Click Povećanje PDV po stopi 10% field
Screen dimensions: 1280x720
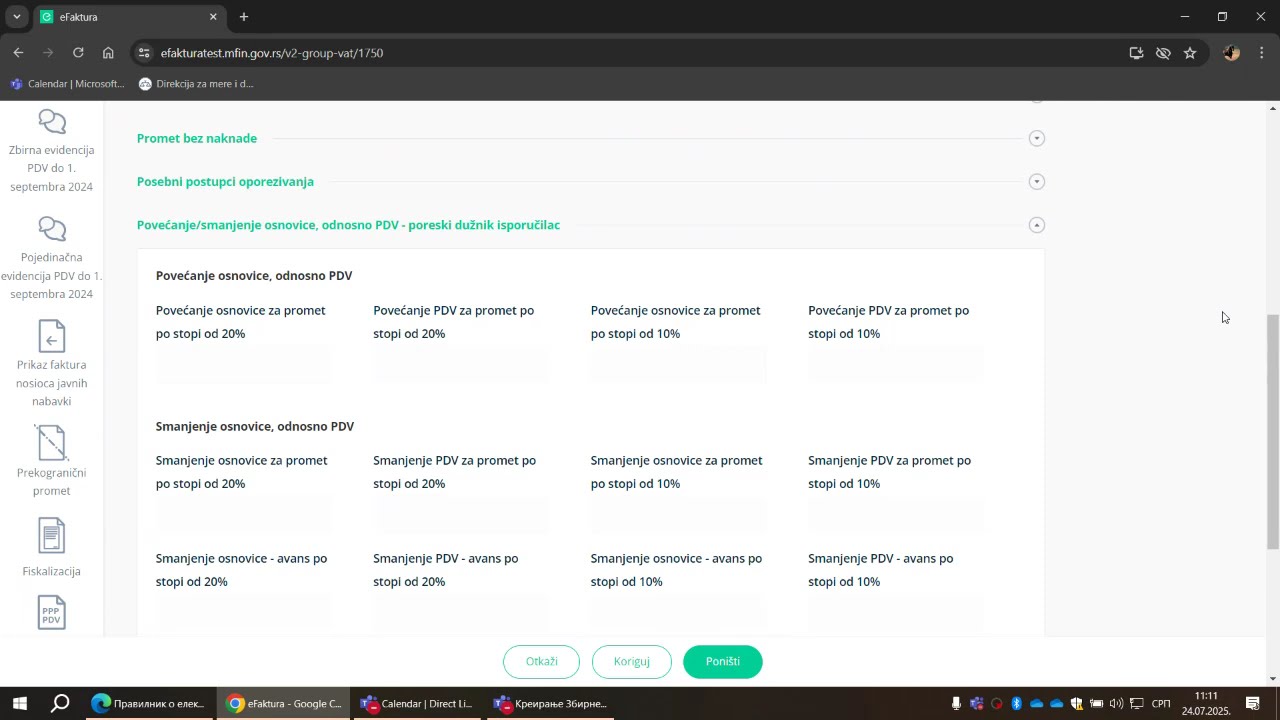pyautogui.click(x=895, y=367)
